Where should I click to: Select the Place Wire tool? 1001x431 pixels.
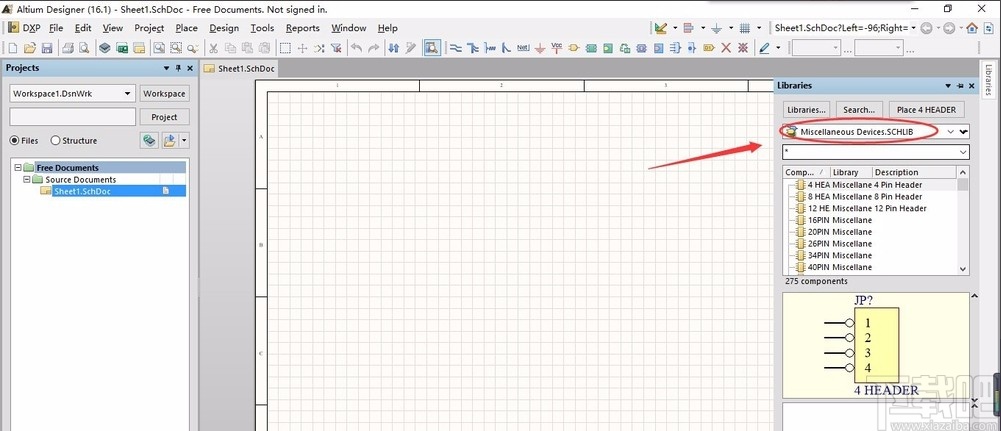455,48
